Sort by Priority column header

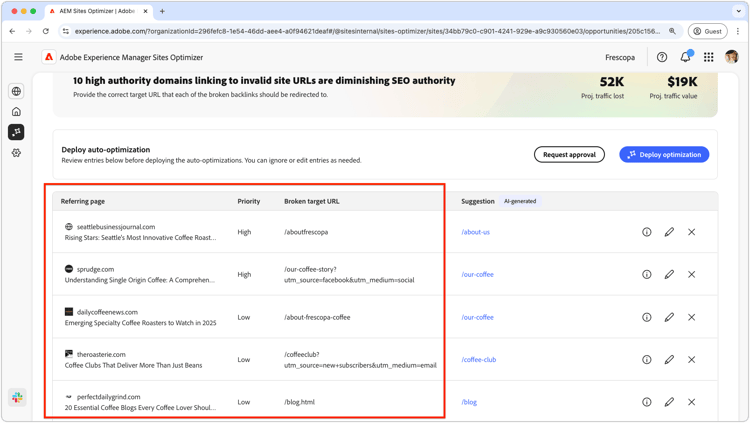pos(249,201)
